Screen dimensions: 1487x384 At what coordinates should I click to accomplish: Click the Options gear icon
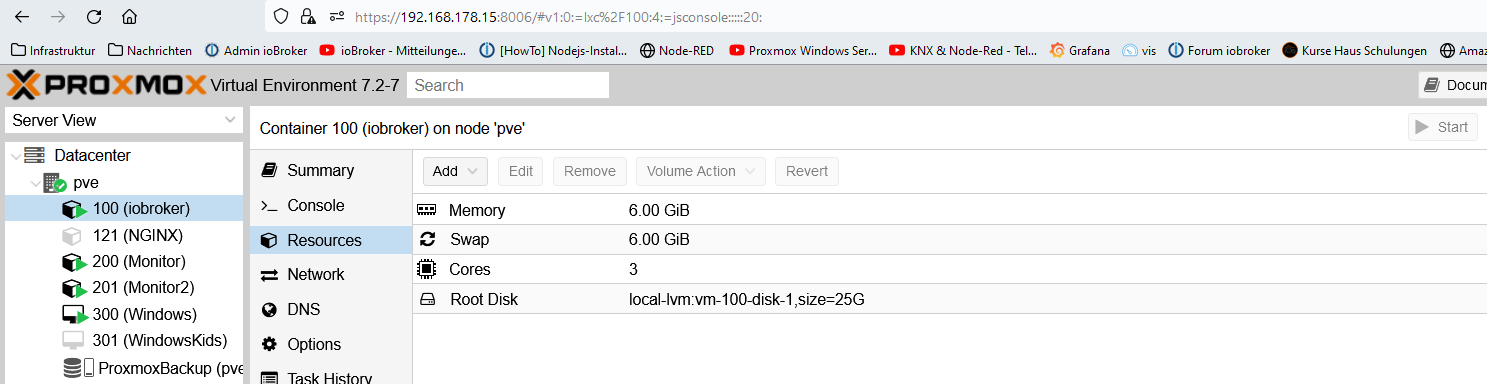coord(268,344)
